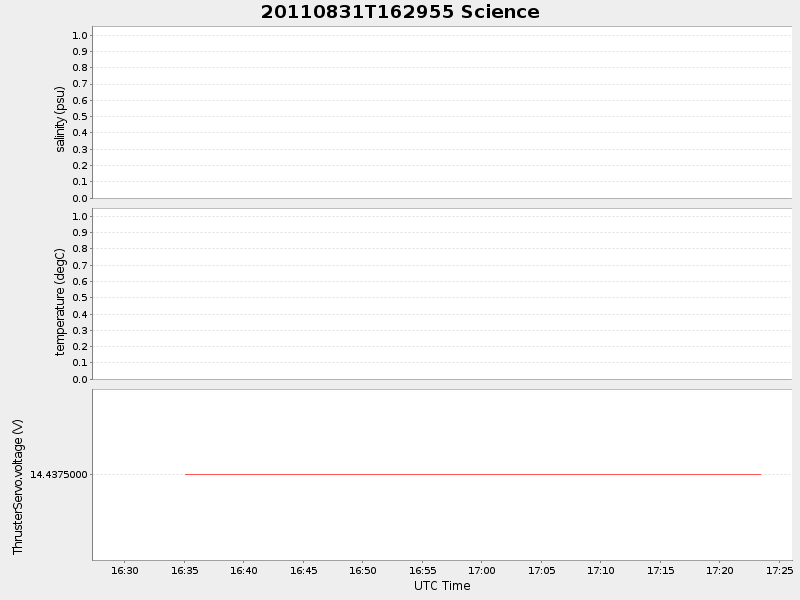
Task: Click the 1.0 tick on salinity axis
Action: click(x=80, y=35)
